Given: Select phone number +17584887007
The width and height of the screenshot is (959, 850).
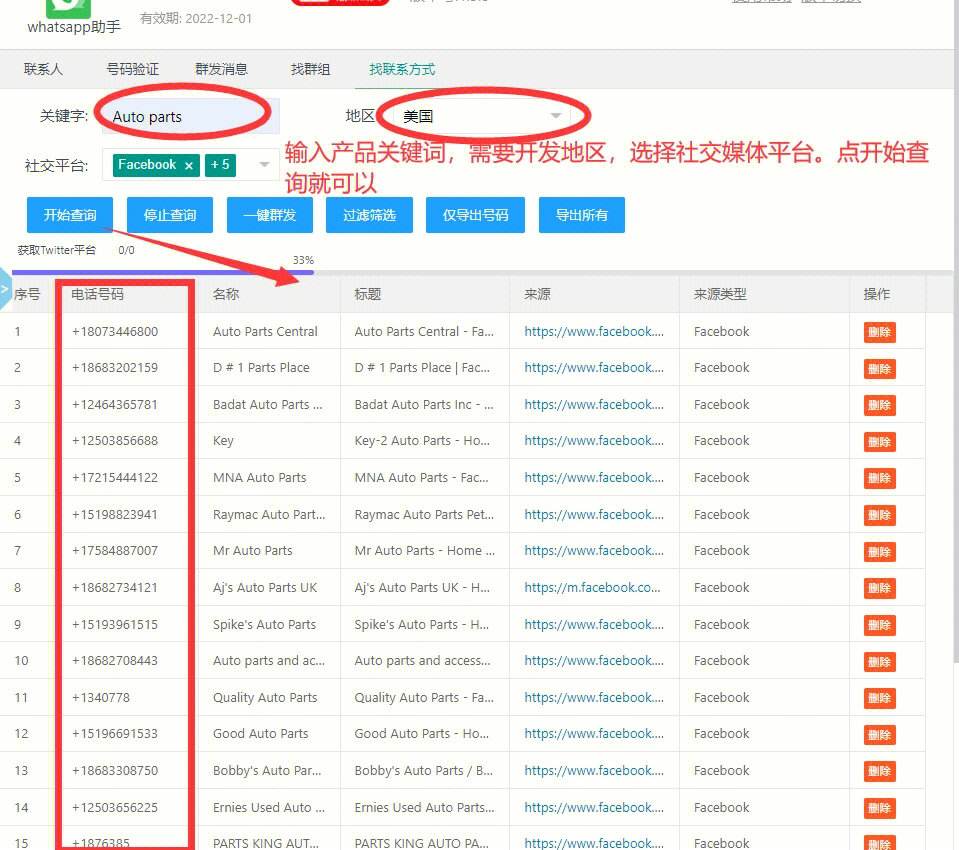Looking at the screenshot, I should click(x=115, y=550).
